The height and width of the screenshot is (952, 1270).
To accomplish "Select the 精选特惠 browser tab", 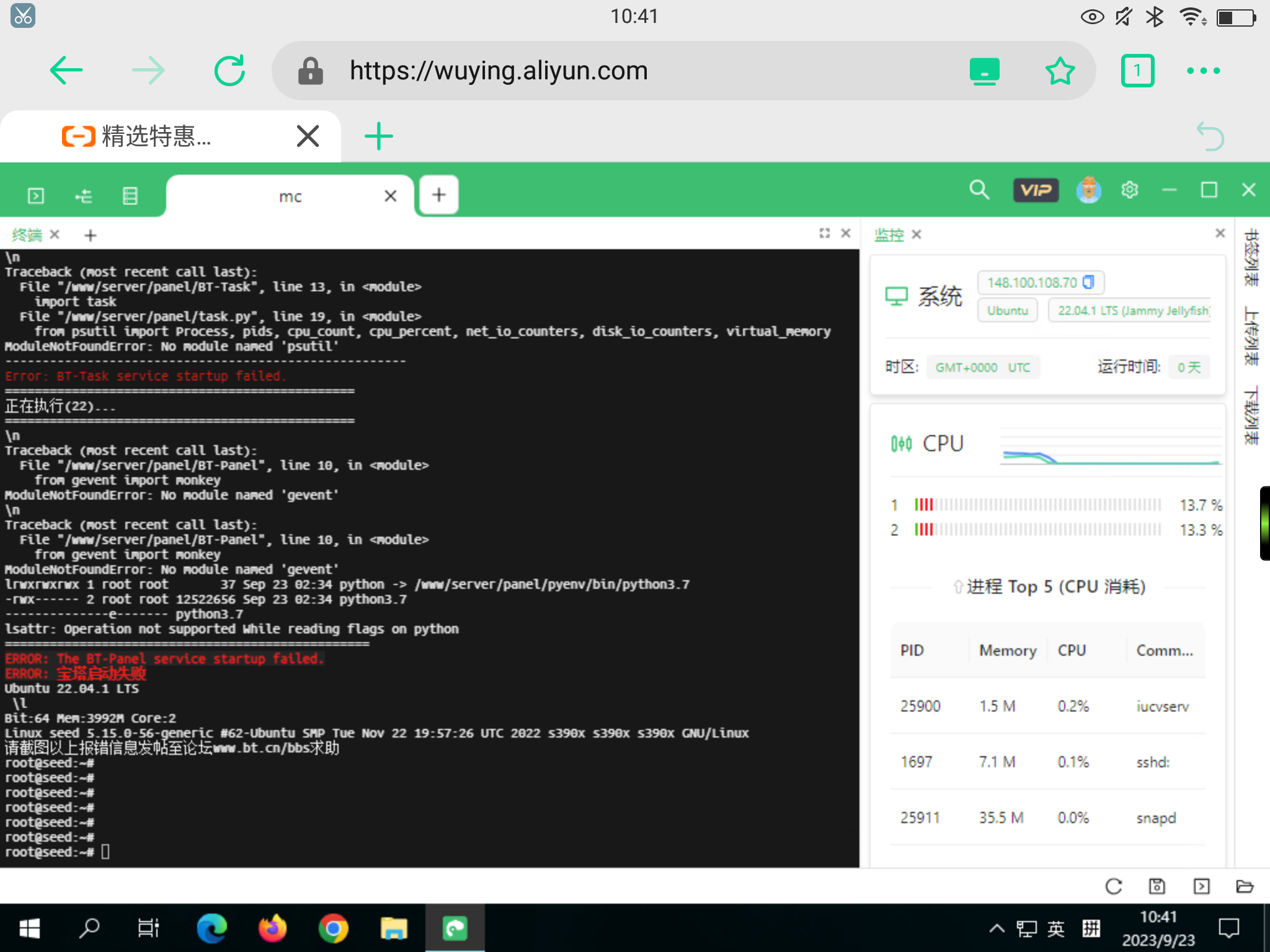I will tap(171, 136).
